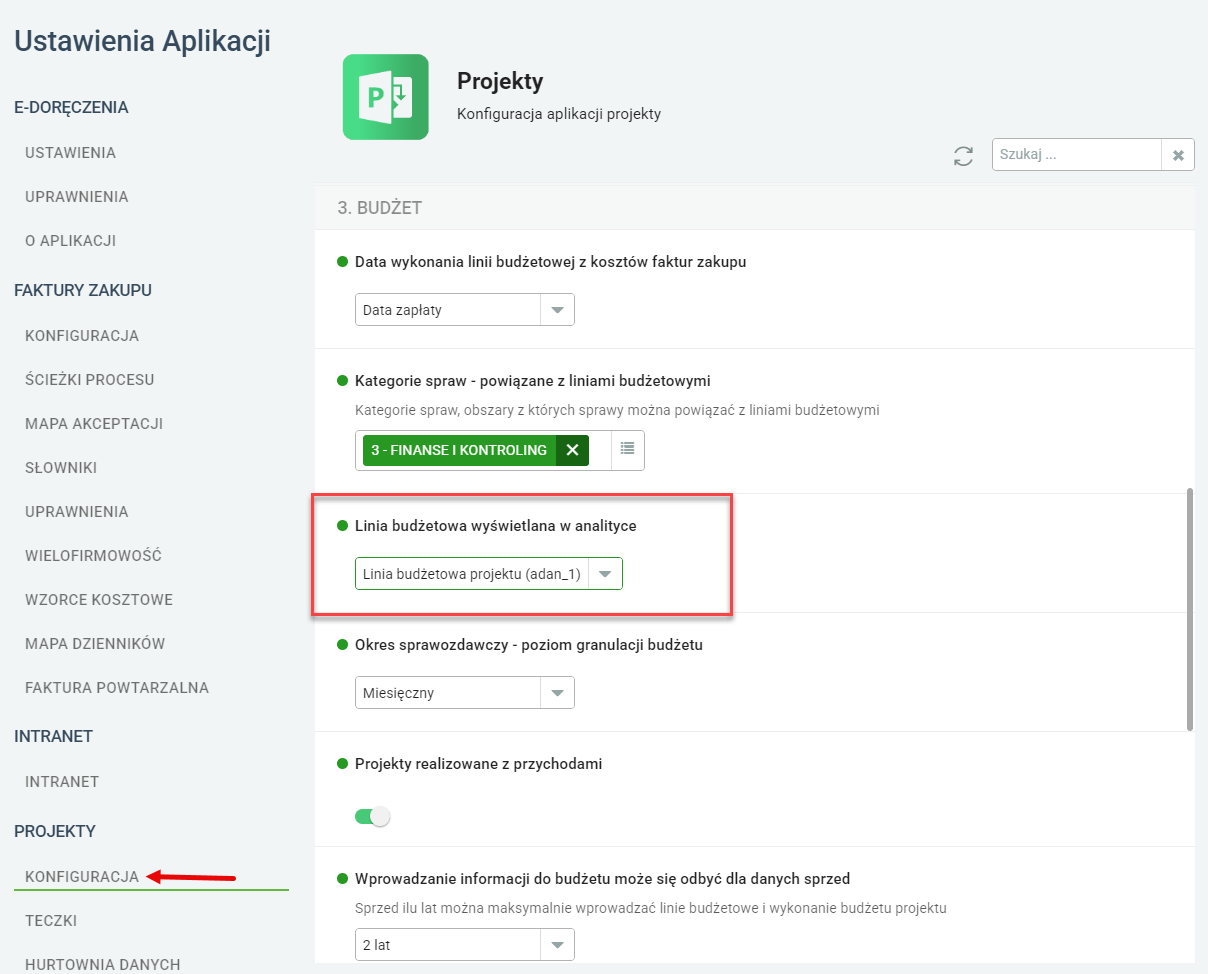Select Wielofirmowość item
This screenshot has width=1208, height=974.
click(94, 556)
